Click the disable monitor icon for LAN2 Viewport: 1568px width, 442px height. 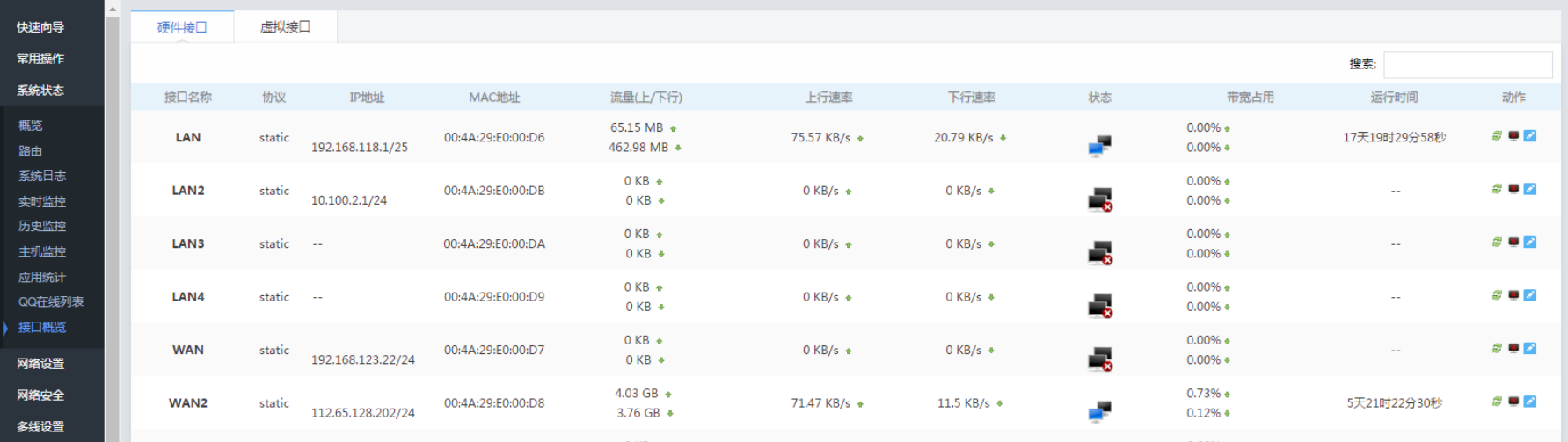[1513, 189]
